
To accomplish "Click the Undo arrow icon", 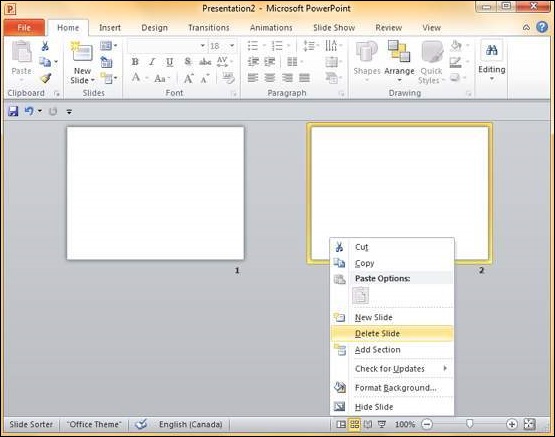I will pyautogui.click(x=29, y=111).
